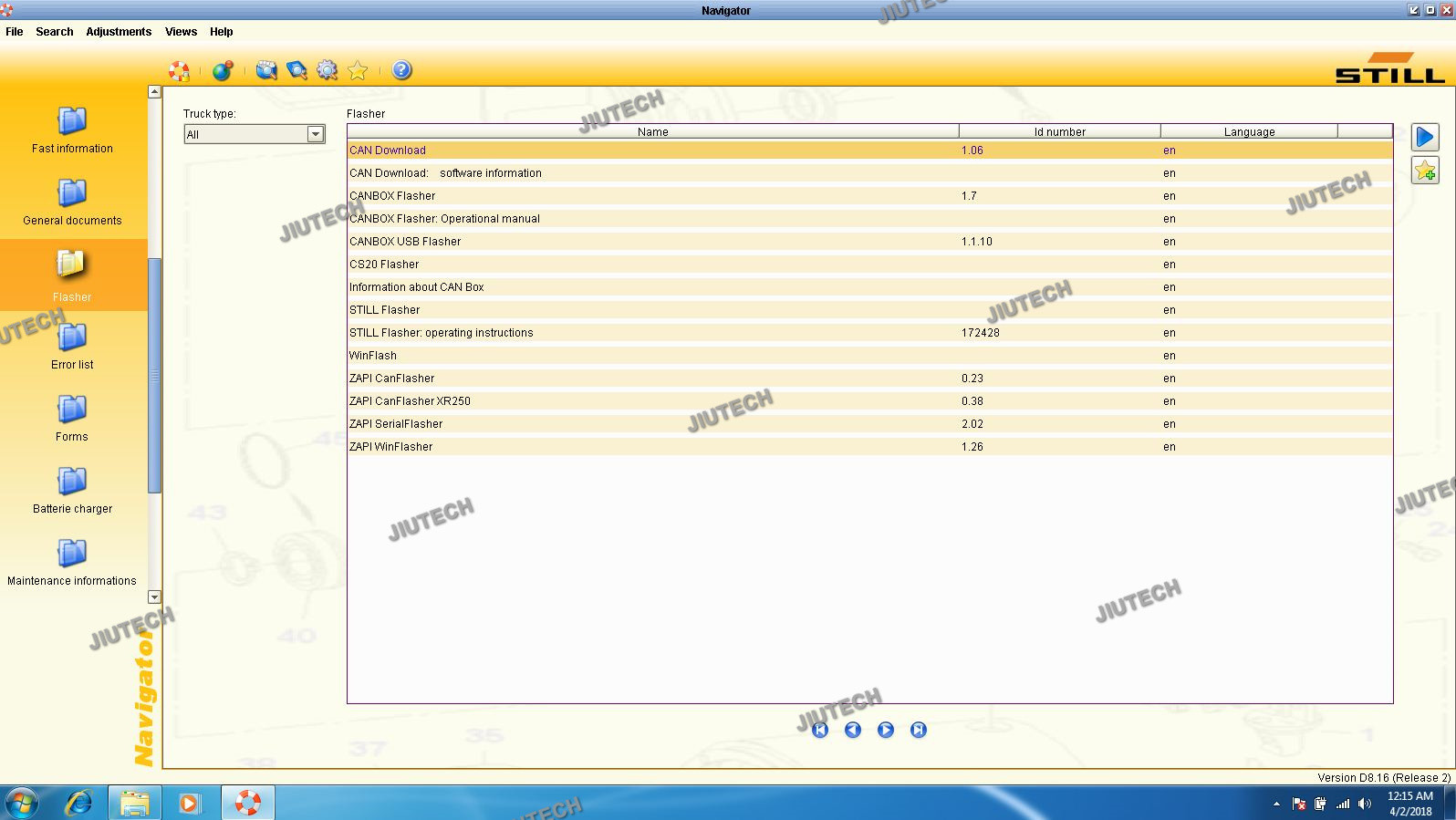Click the sidebar scroll up arrow
The width and height of the screenshot is (1456, 820).
[154, 91]
